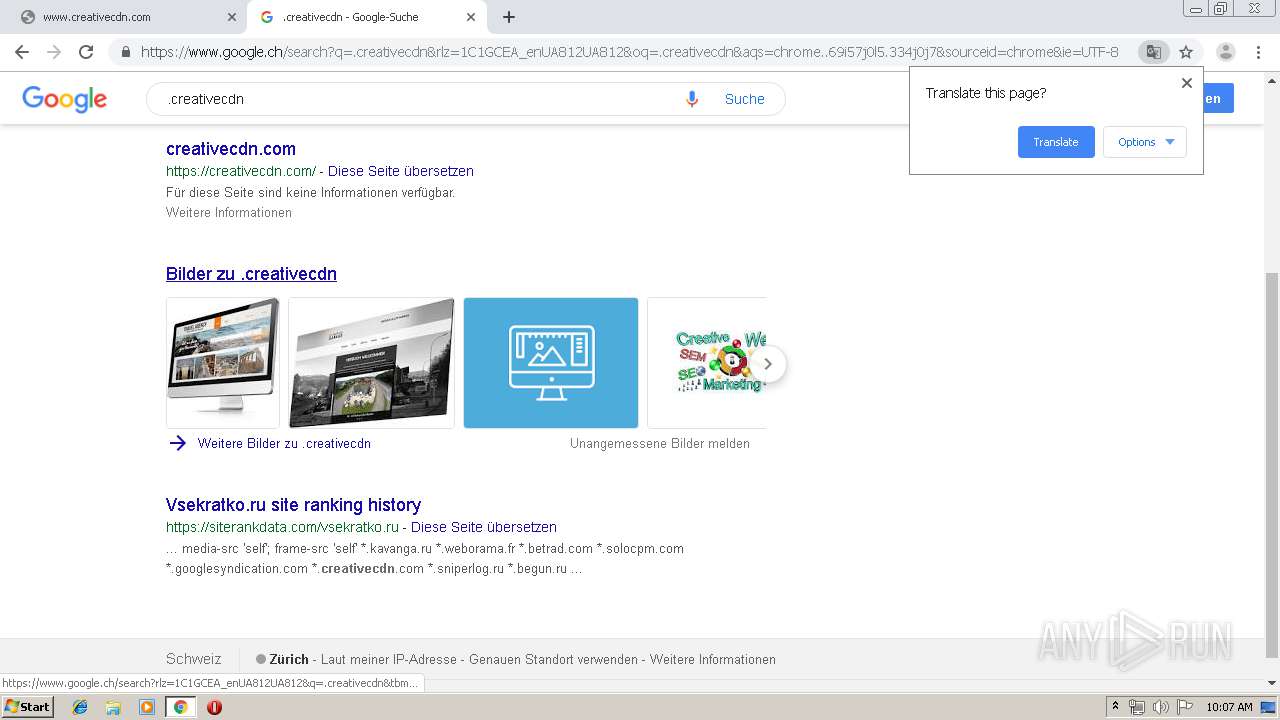Click Unangemessene Bilder melden
Viewport: 1280px width, 720px height.
coord(660,443)
